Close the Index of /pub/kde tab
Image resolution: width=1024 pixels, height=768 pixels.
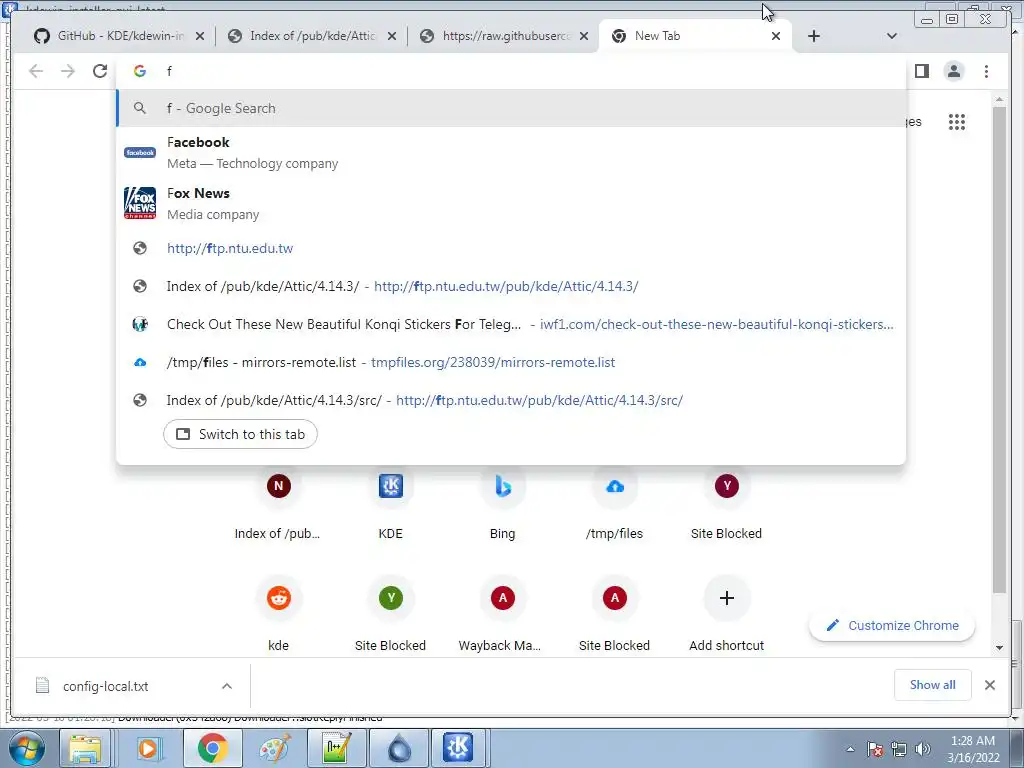(x=392, y=36)
